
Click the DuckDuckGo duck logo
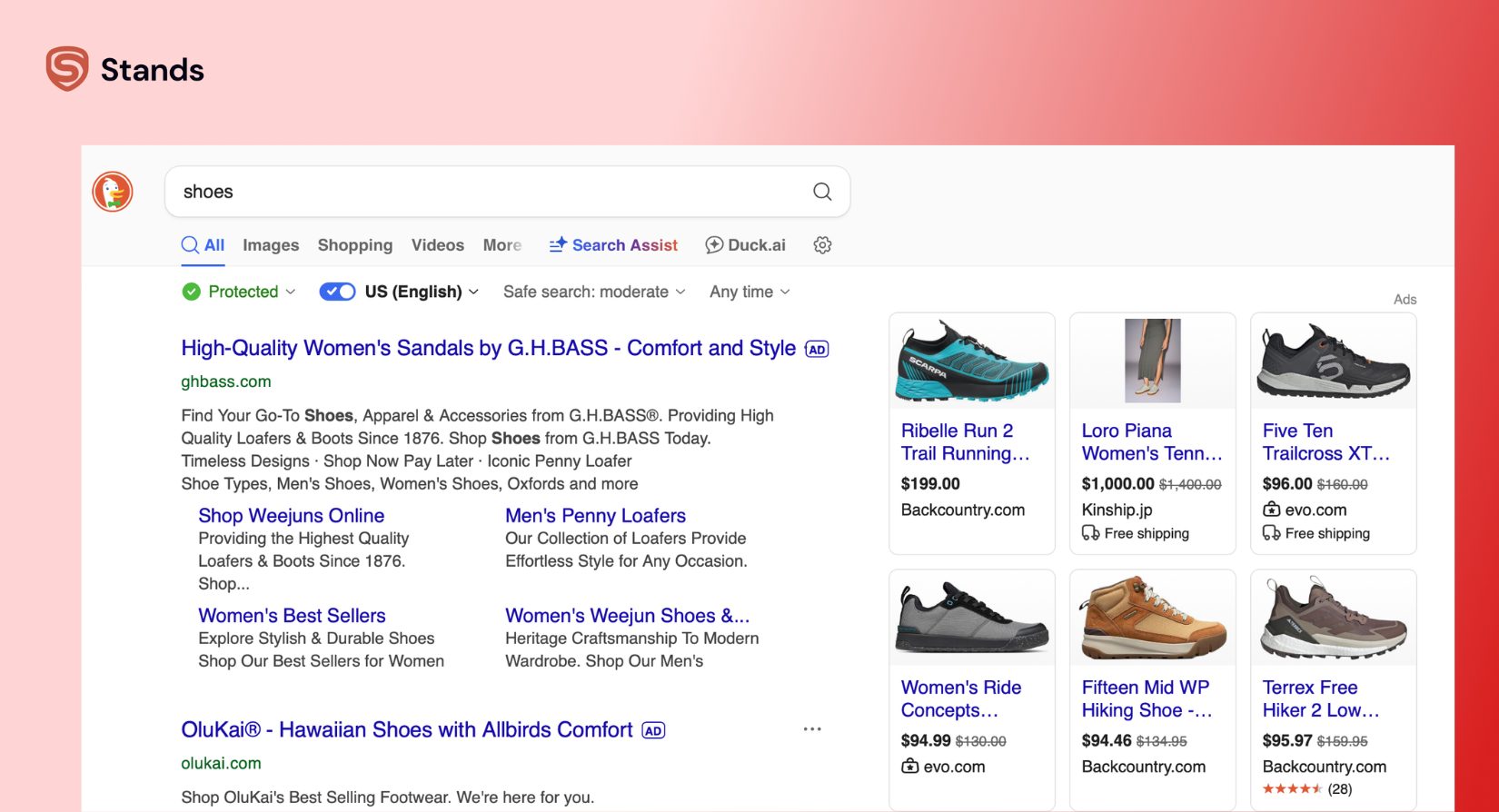click(113, 192)
